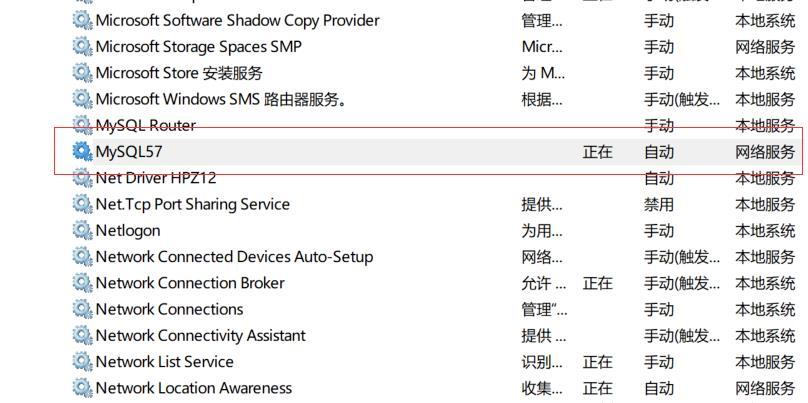The width and height of the screenshot is (808, 403).
Task: Click the MySQL Router service gear icon
Action: click(82, 125)
